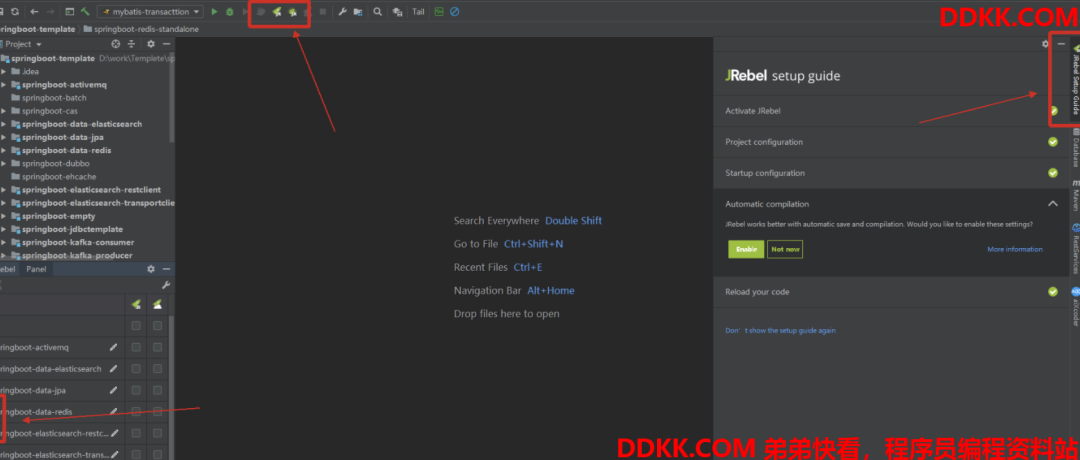Open Project panel gear settings
Viewport: 1080px width, 460px height.
[151, 44]
